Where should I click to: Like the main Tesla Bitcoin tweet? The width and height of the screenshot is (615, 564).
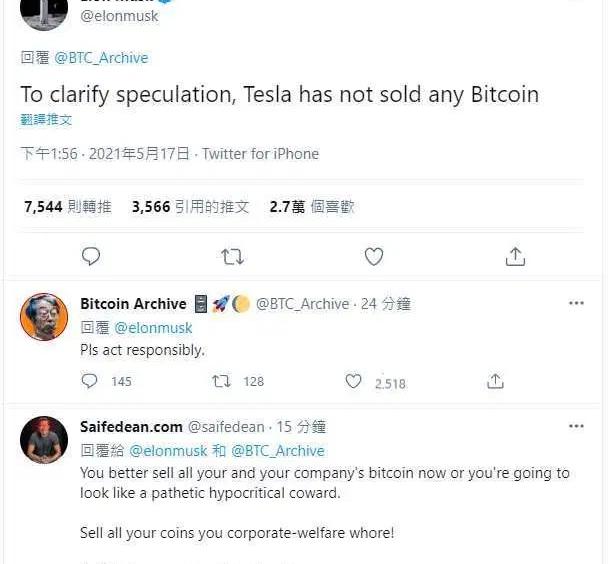coord(374,257)
